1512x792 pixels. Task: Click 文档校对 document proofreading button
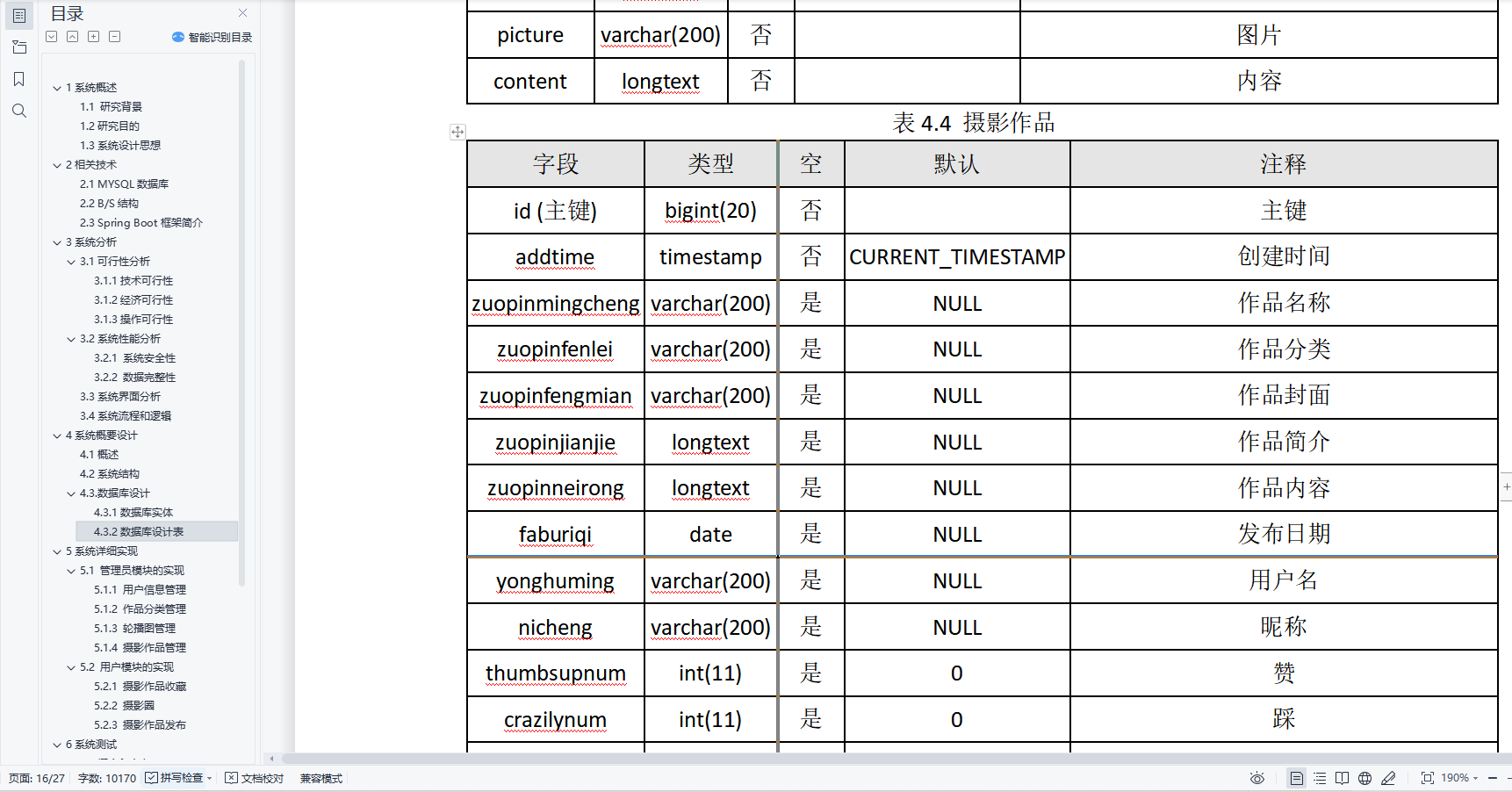click(255, 778)
